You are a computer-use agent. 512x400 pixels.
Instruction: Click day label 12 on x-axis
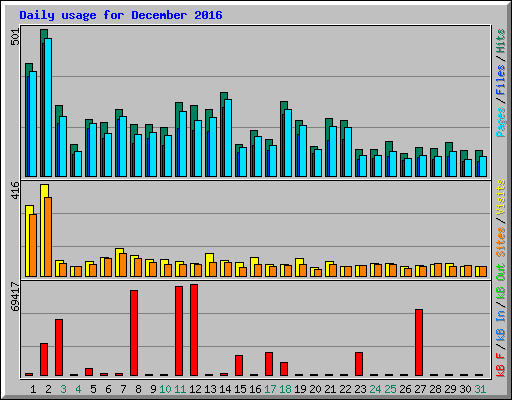point(195,389)
